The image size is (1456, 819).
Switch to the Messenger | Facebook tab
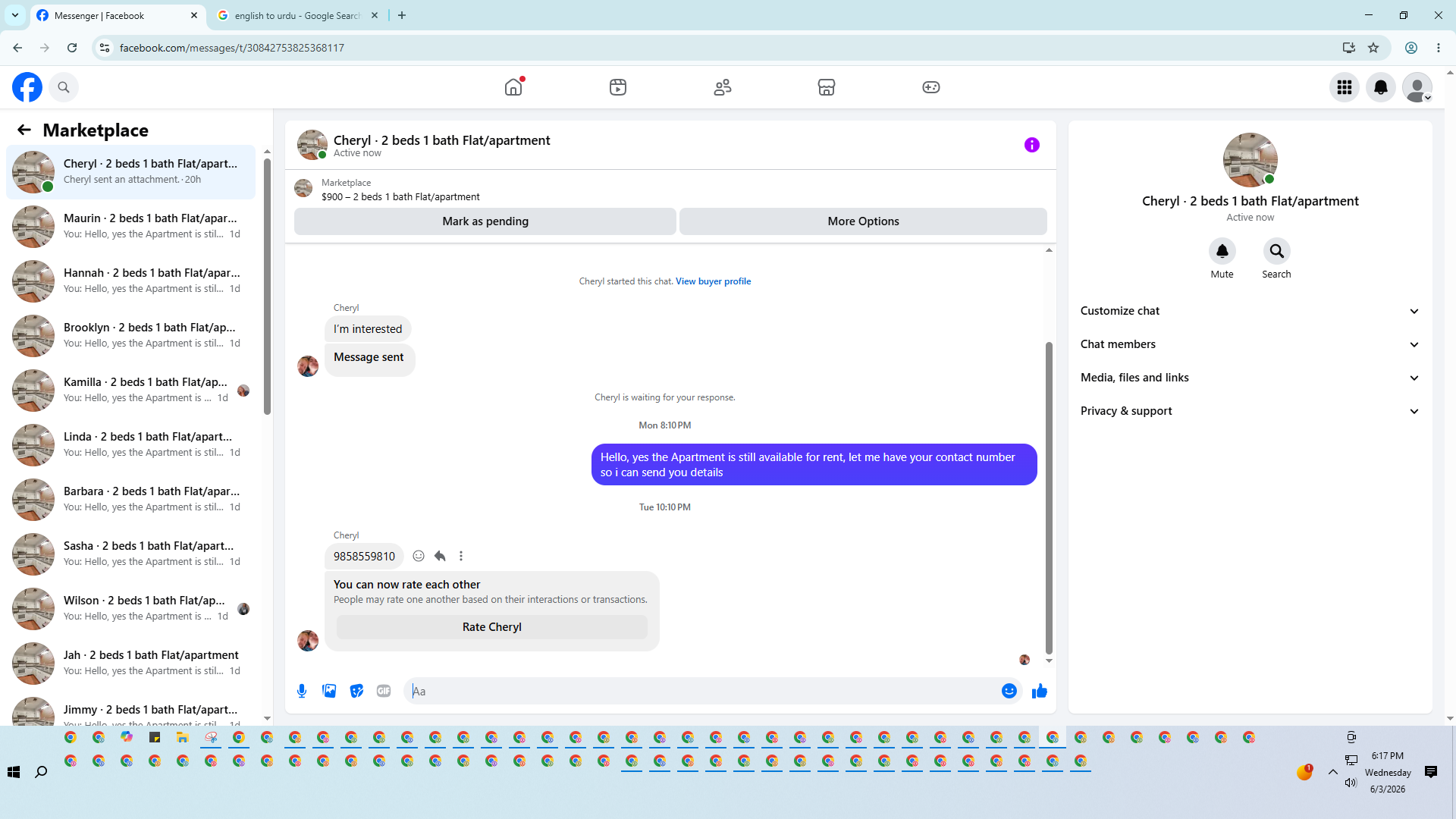tap(118, 15)
